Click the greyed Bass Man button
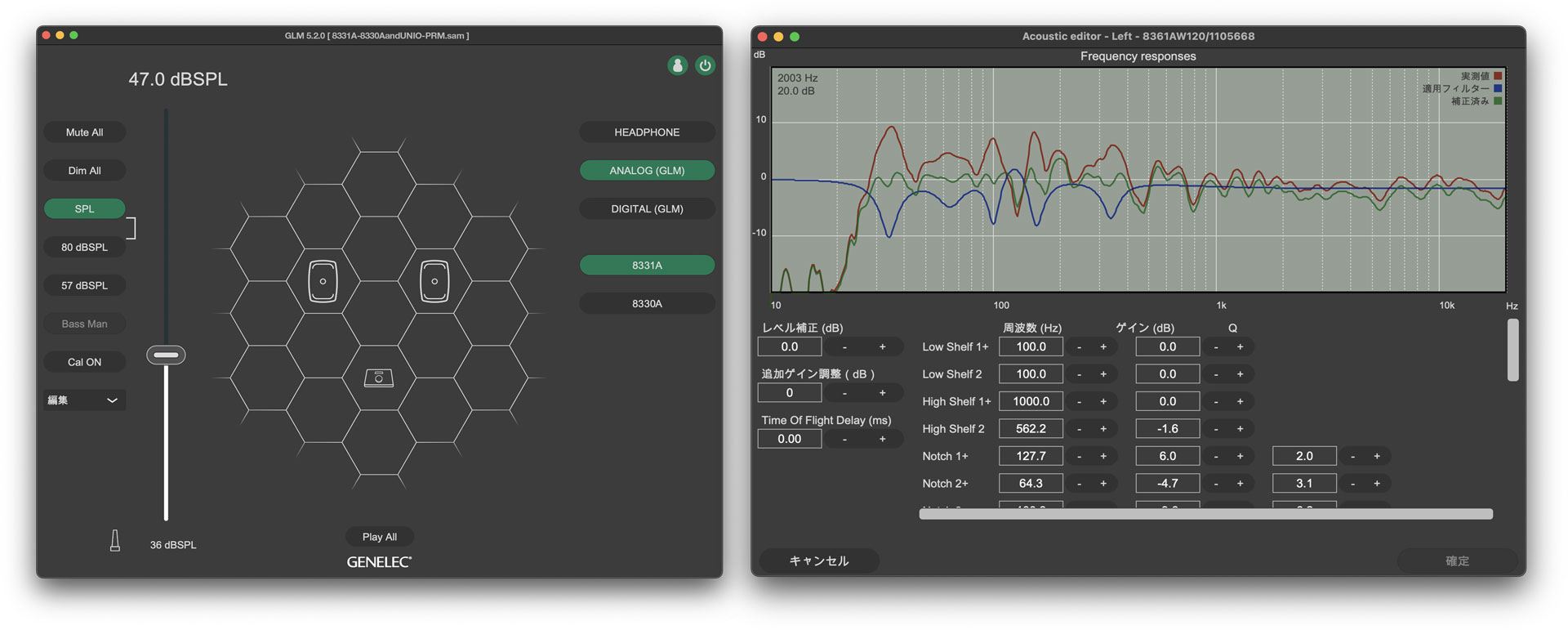Image resolution: width=1568 pixels, height=630 pixels. (85, 324)
